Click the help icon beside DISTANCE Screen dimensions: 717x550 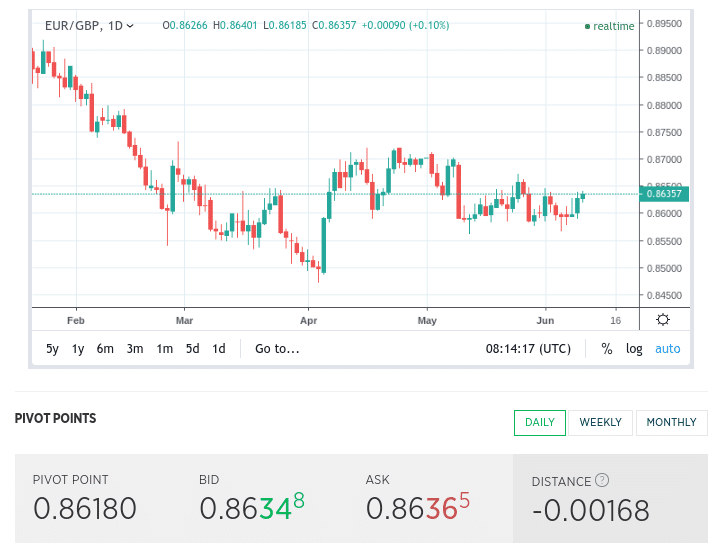click(x=601, y=481)
